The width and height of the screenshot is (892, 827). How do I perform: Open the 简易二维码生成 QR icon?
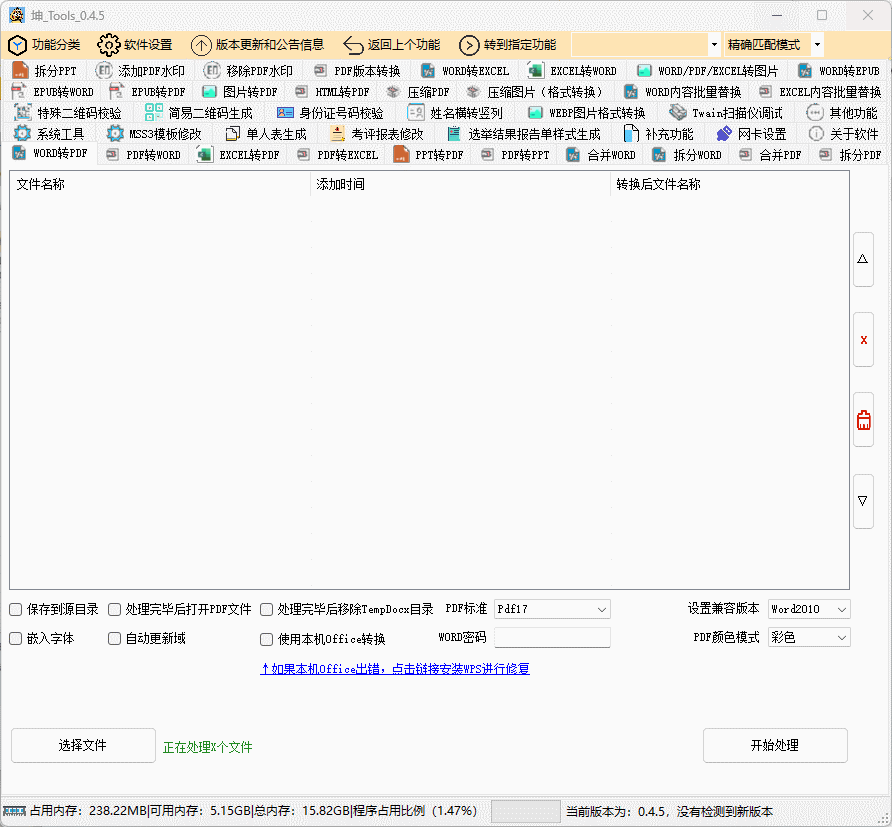coord(154,113)
